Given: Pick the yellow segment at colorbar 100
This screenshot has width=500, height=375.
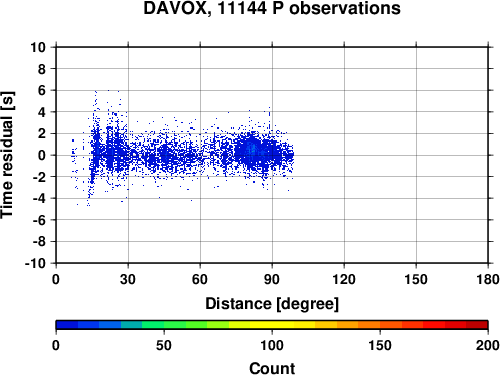Looking at the screenshot, I should point(272,325).
